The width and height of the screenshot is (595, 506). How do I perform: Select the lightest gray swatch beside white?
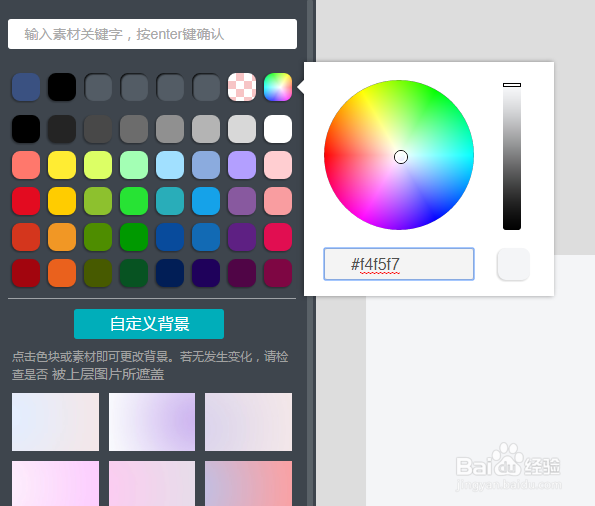242,129
